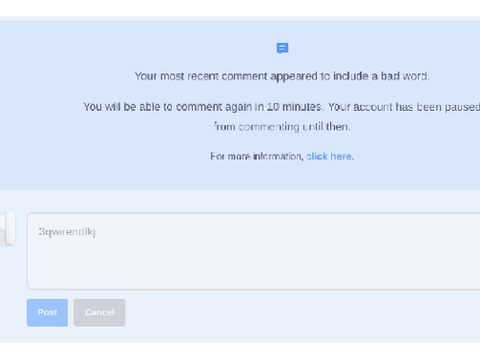Click the "For more information" text
The height and width of the screenshot is (360, 480).
click(x=257, y=156)
